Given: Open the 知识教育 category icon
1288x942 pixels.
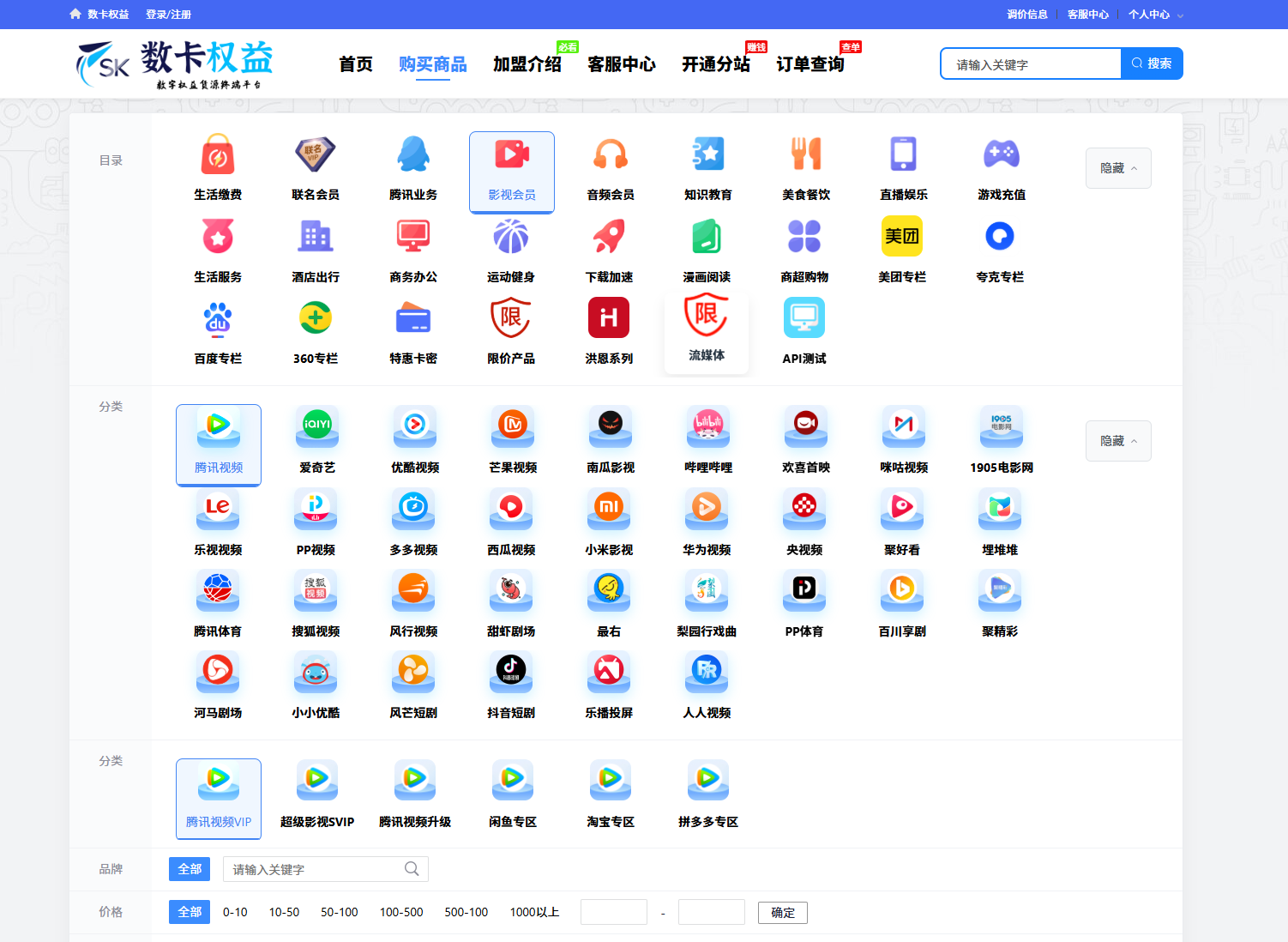Looking at the screenshot, I should (708, 155).
